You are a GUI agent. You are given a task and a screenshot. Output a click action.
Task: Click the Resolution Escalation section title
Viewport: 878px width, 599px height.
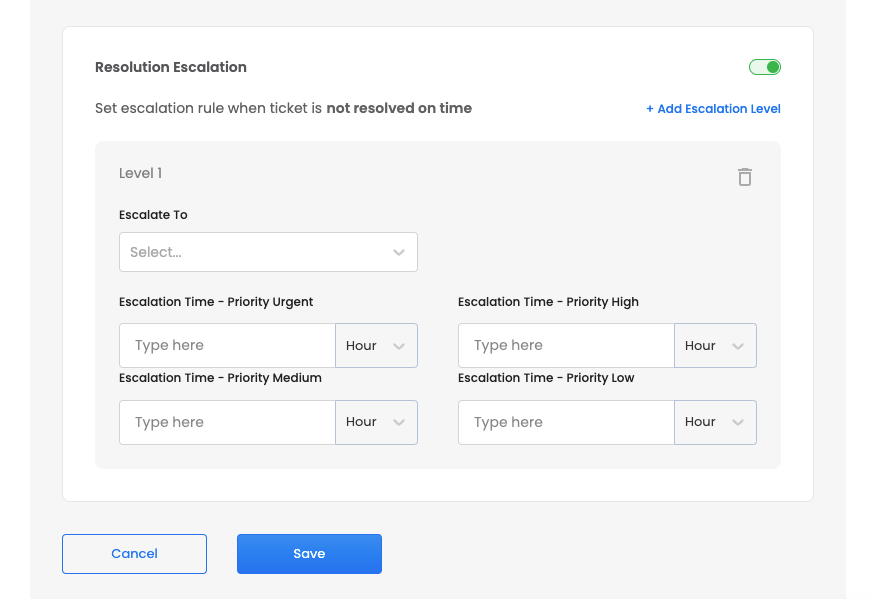(x=171, y=67)
